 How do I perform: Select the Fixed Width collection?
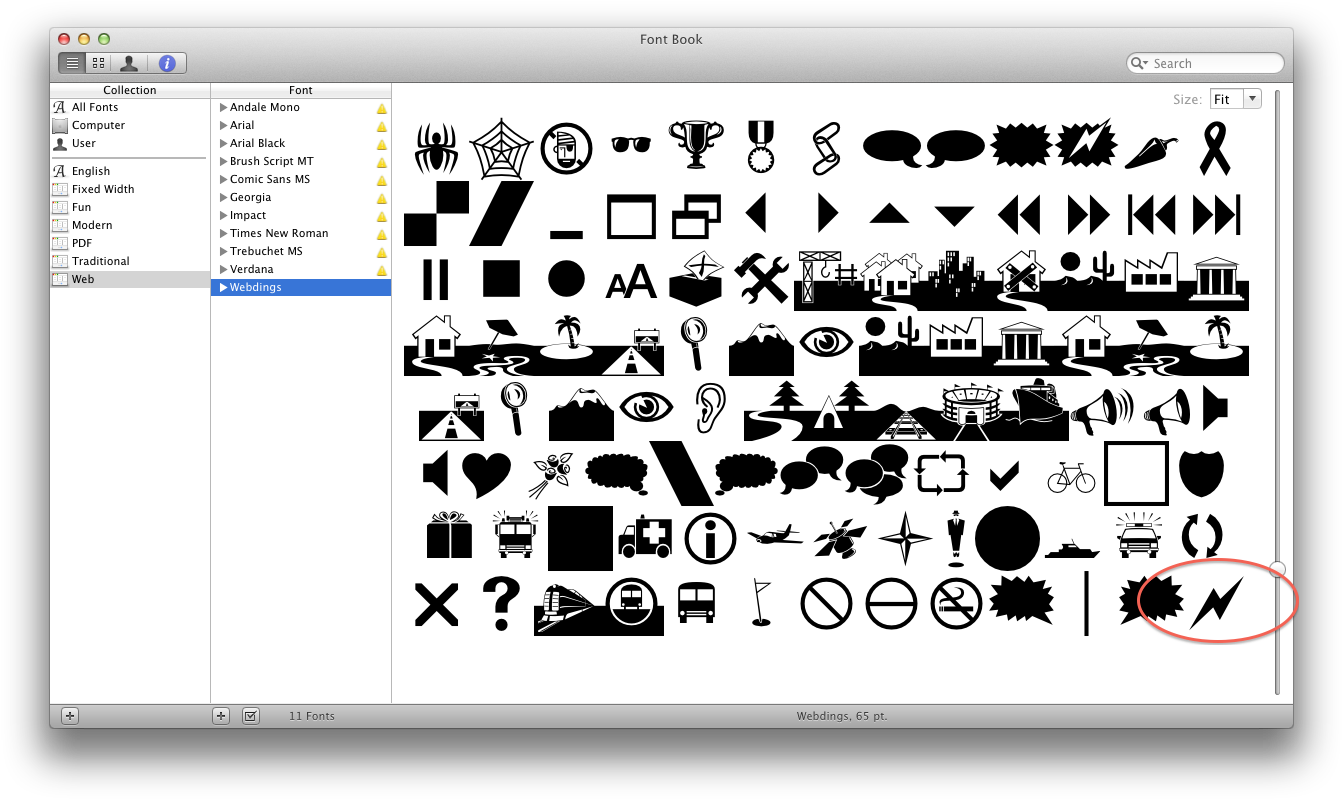point(103,189)
